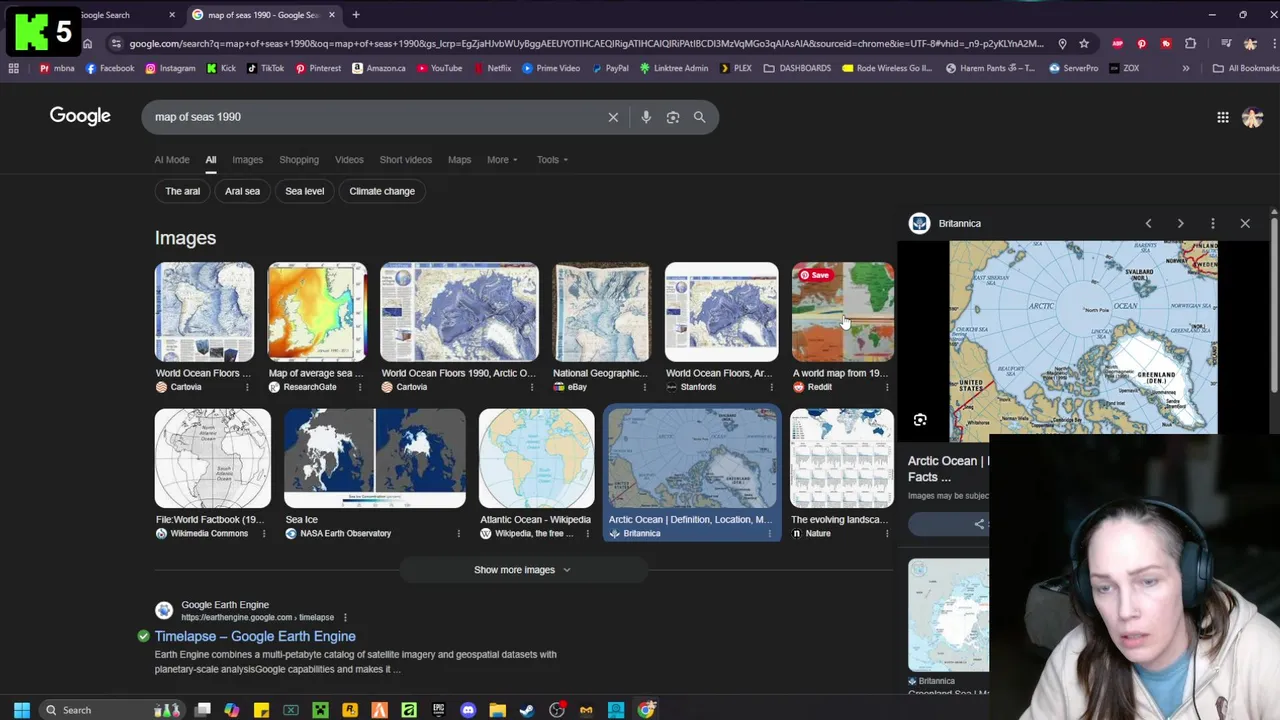
Task: Open Chrome extensions puzzle icon
Action: point(1190,43)
